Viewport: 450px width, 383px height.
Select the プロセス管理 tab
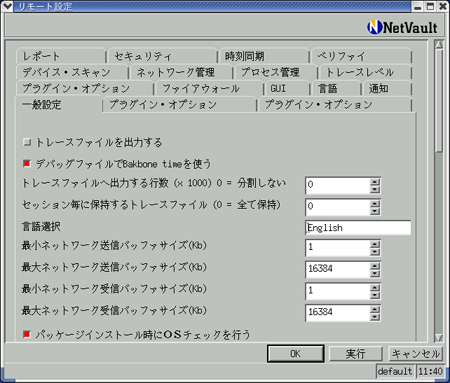[x=276, y=72]
